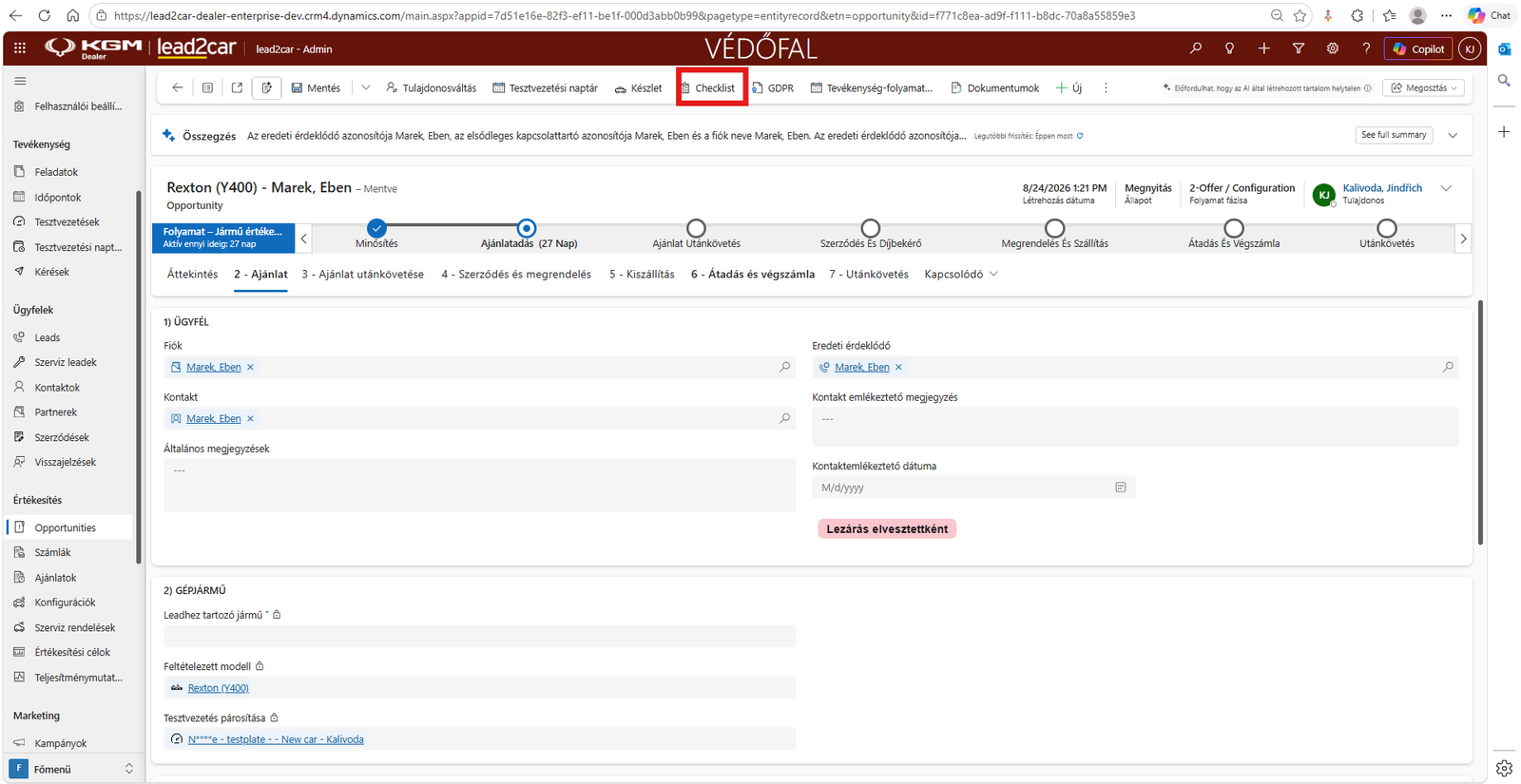Switch to the 5 - Kiszállítás tab
The height and width of the screenshot is (784, 1521).
click(x=642, y=274)
